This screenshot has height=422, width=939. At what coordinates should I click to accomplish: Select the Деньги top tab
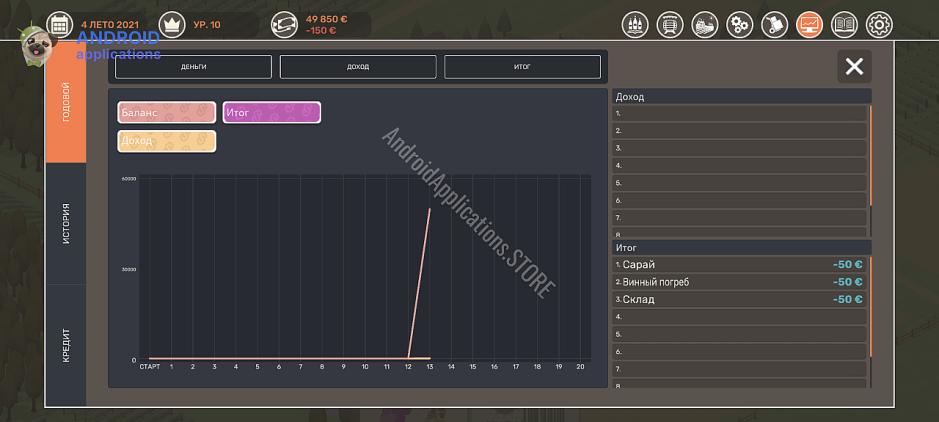click(193, 67)
